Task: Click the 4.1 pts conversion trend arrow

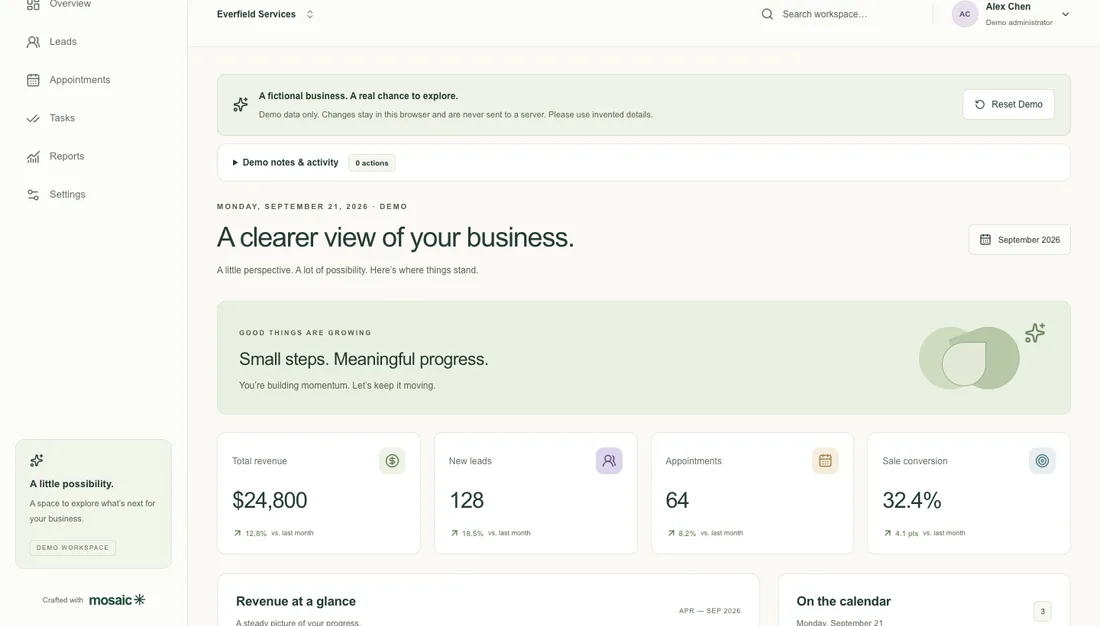Action: [x=887, y=533]
